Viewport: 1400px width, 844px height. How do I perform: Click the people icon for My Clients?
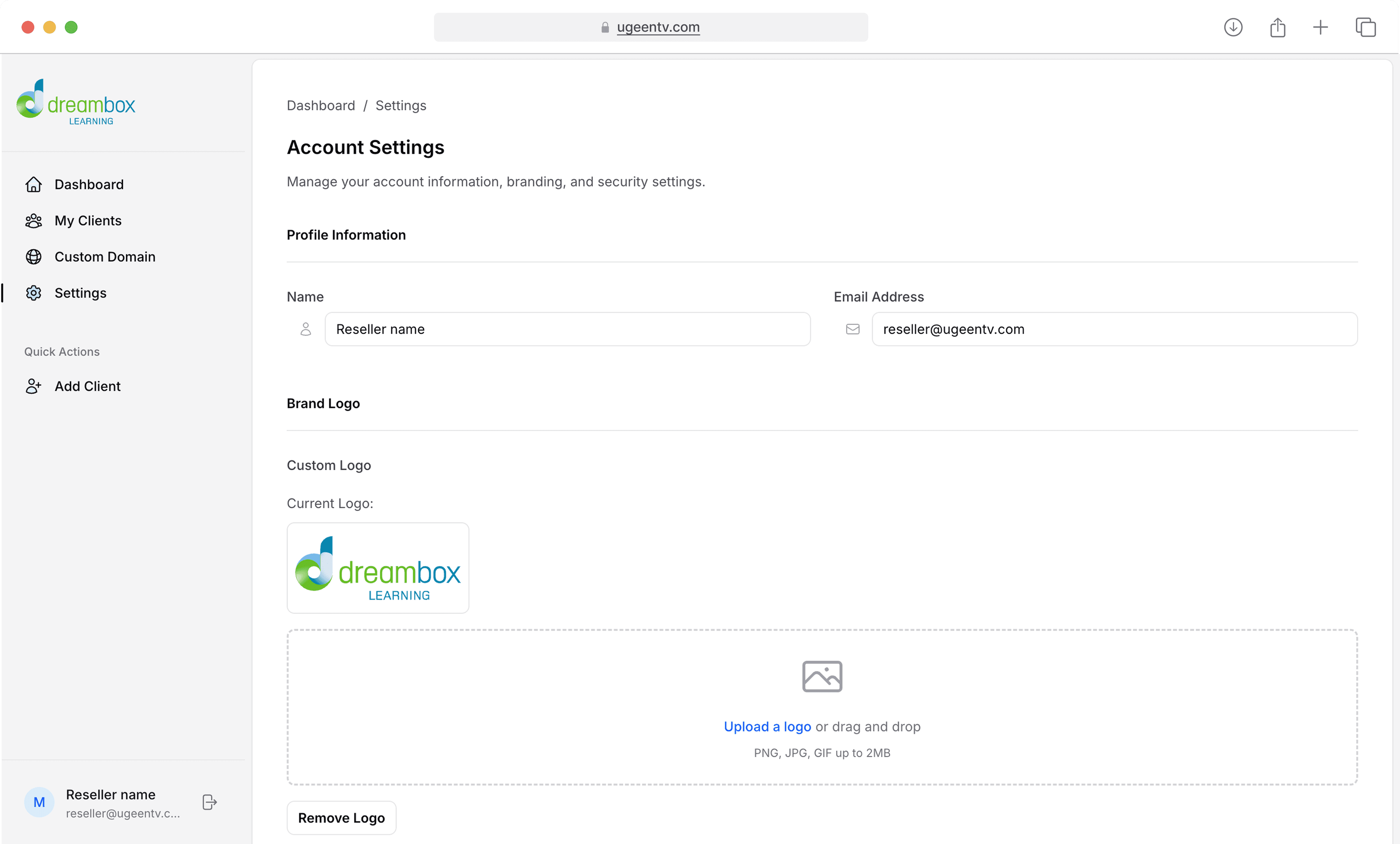pyautogui.click(x=34, y=221)
